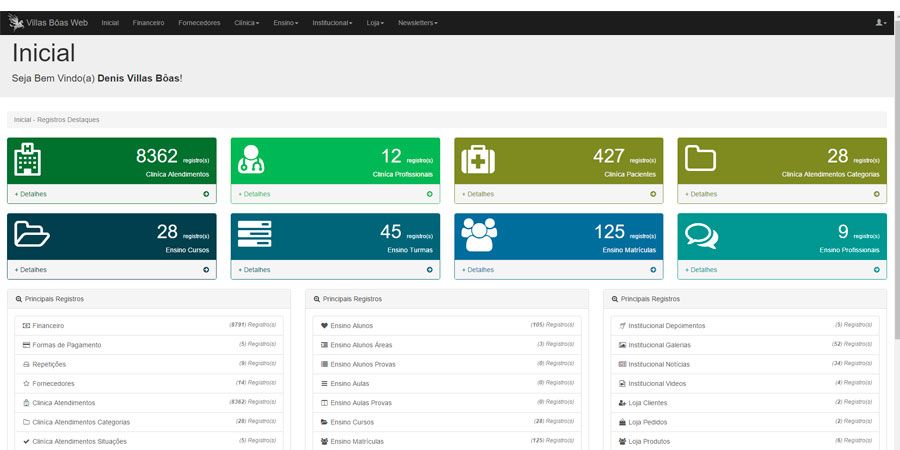Click the open folder icon on Ensino Cursos
Screen dimensions: 900x450
(x=32, y=235)
